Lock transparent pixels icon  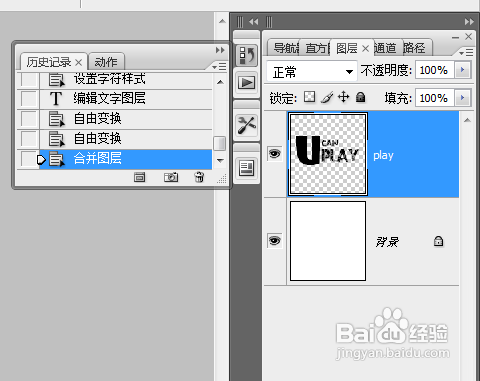click(310, 97)
